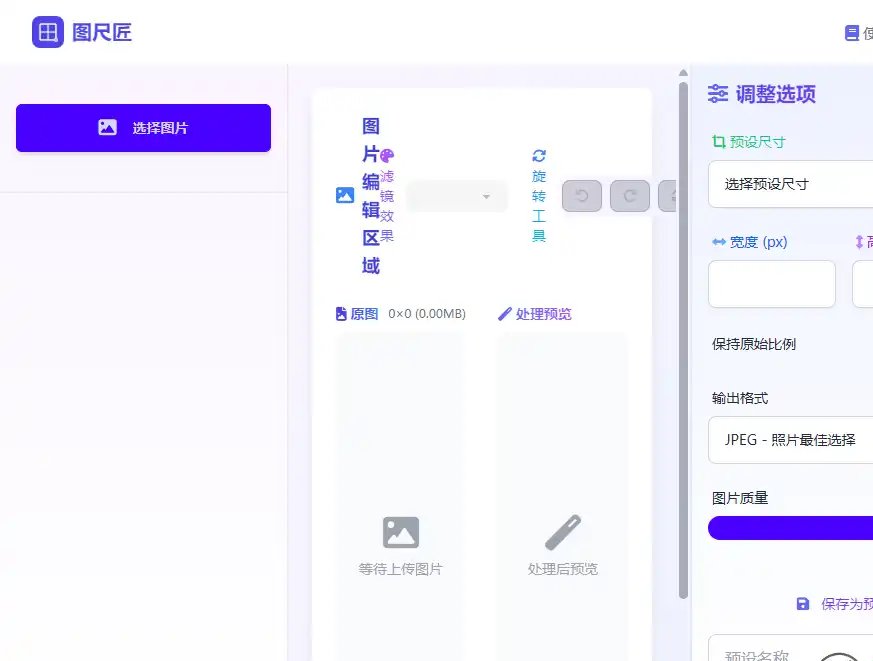The width and height of the screenshot is (873, 661).
Task: Click the image icon beside 图片编辑区域
Action: [345, 195]
